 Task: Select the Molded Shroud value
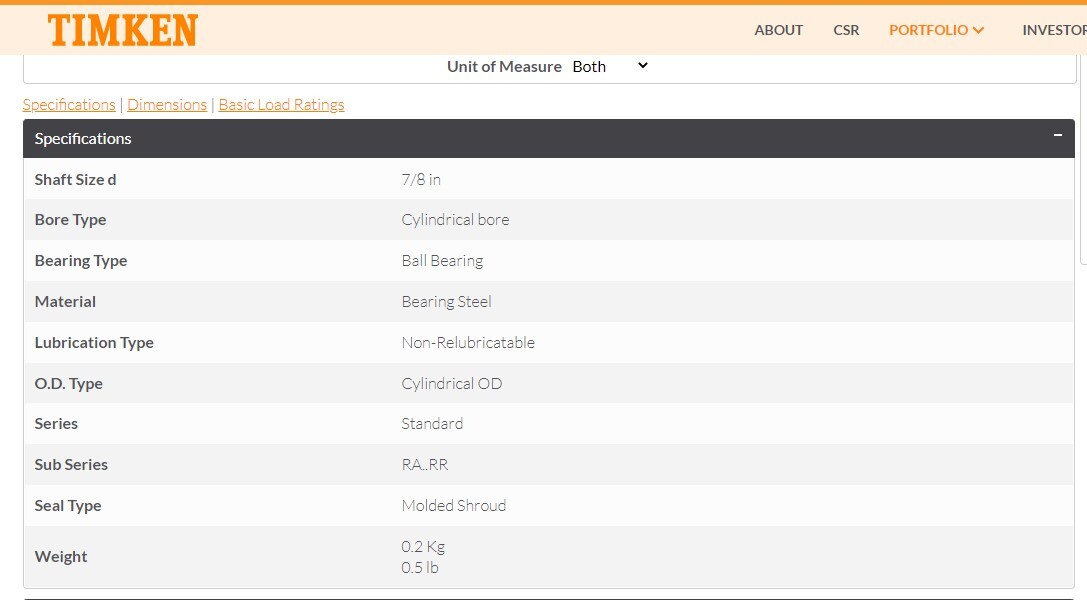point(453,505)
